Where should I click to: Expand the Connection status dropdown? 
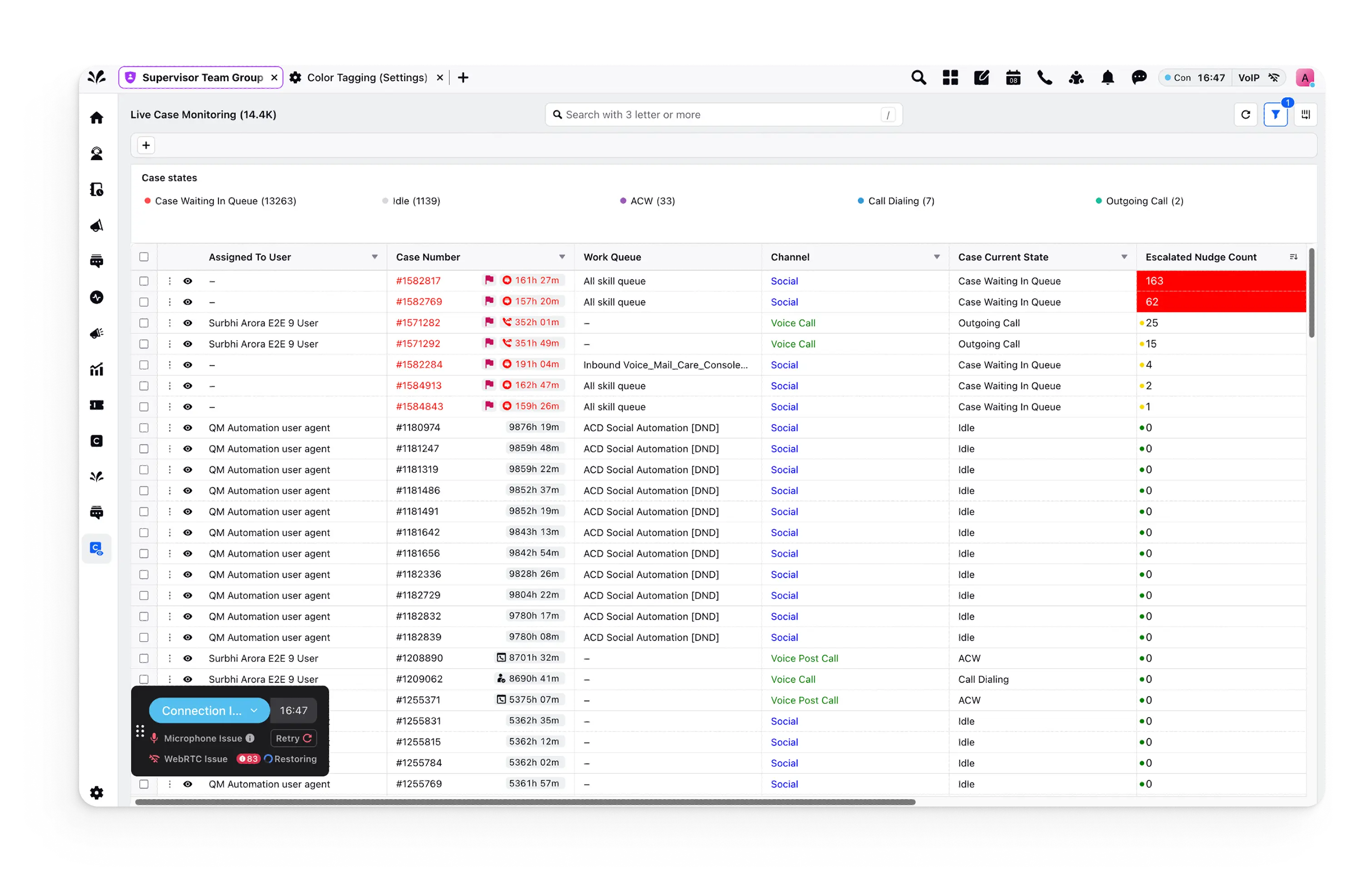click(x=254, y=711)
